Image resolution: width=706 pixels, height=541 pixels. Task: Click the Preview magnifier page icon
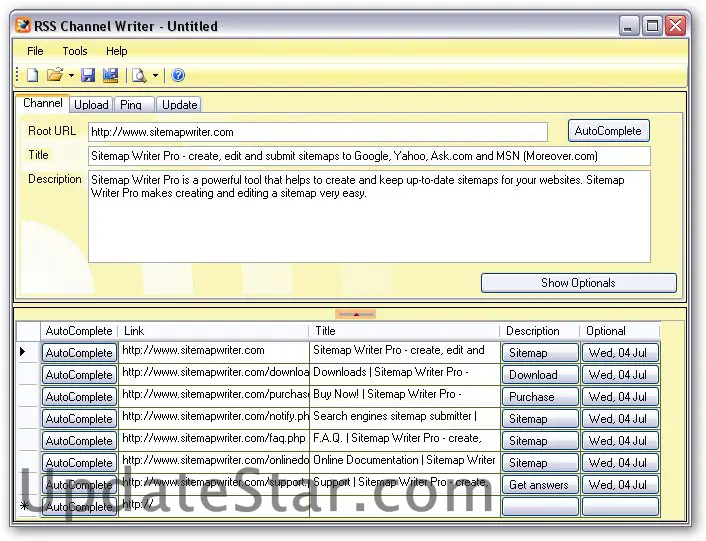tap(140, 75)
